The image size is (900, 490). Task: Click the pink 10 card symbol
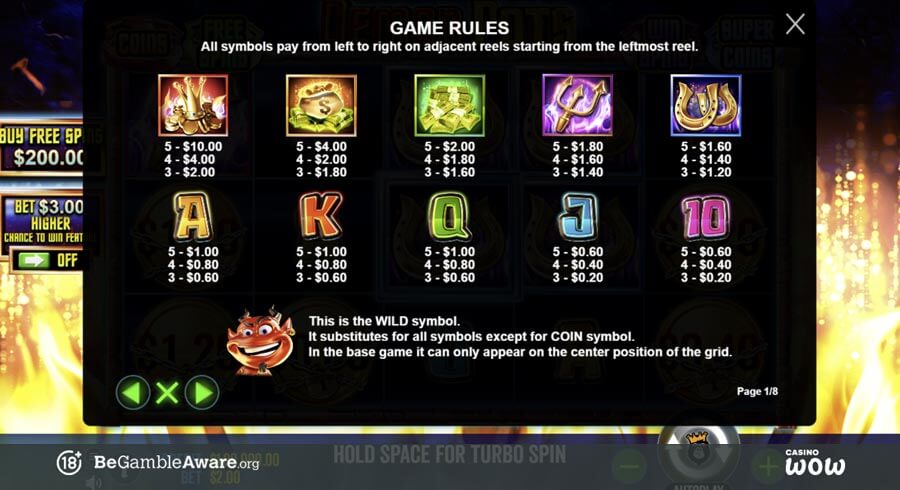[x=705, y=217]
